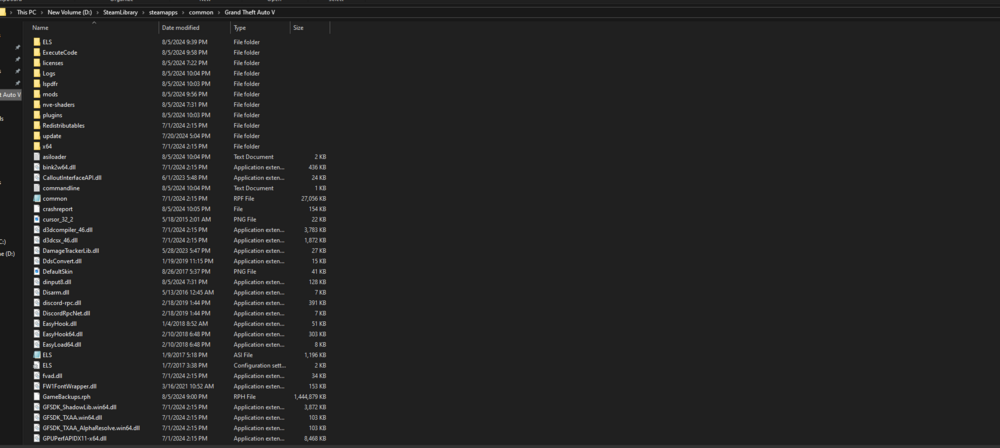Navigate to common breadcrumb in address bar
The height and width of the screenshot is (448, 1000).
point(201,12)
